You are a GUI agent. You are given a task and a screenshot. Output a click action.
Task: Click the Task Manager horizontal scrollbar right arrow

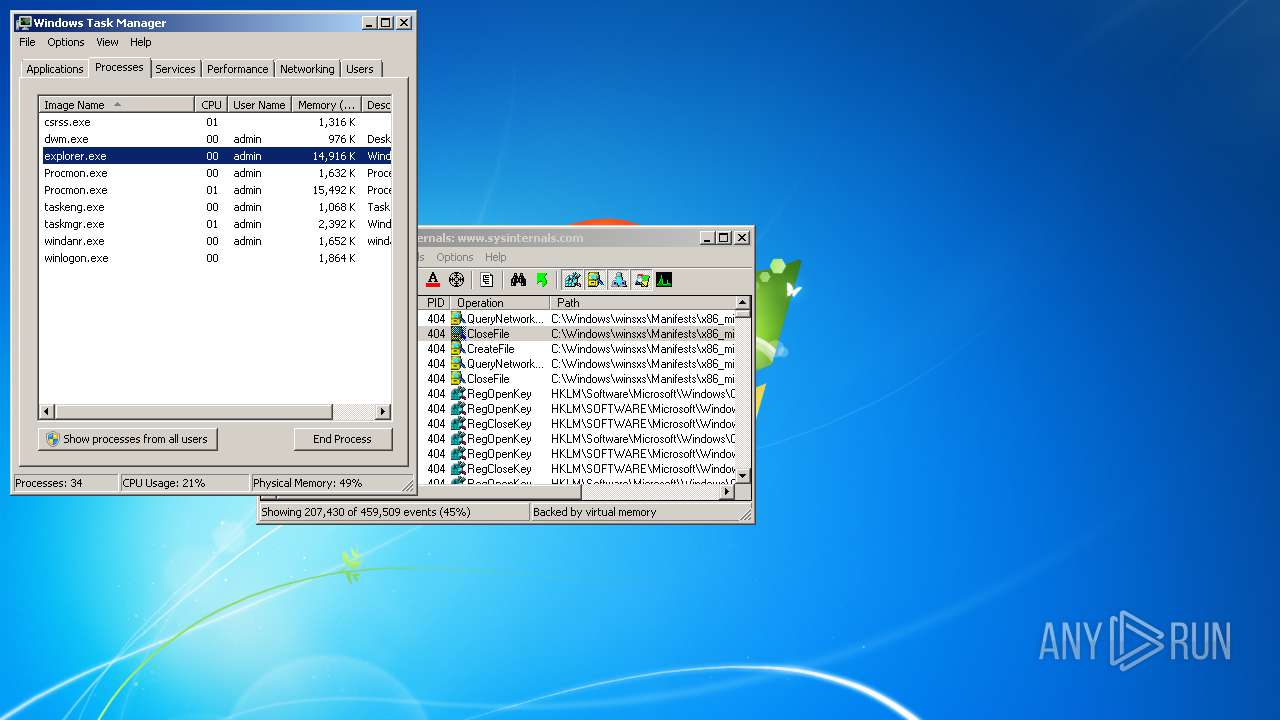pos(382,412)
